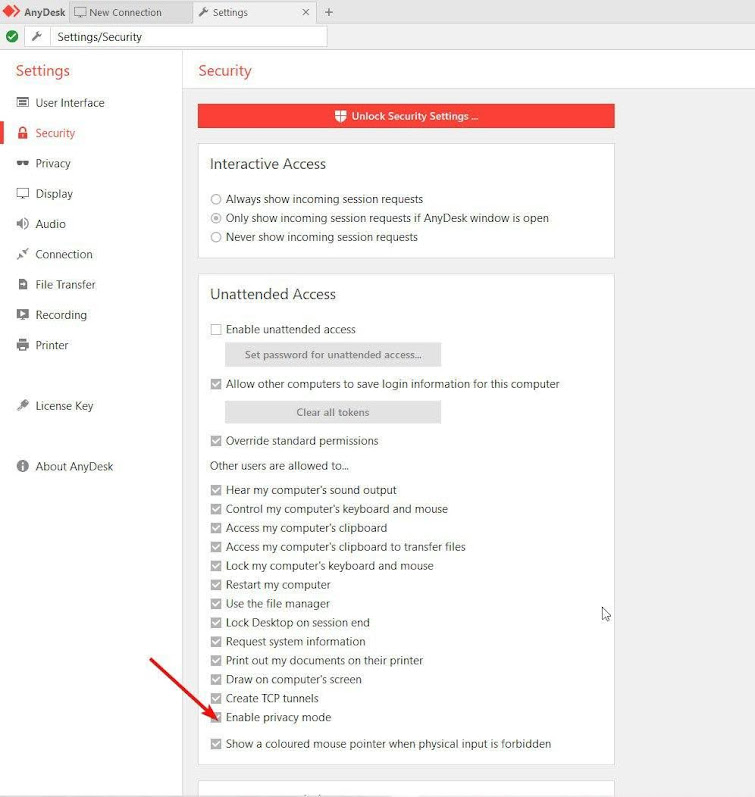
Task: Click the Display monitor icon
Action: click(x=22, y=194)
